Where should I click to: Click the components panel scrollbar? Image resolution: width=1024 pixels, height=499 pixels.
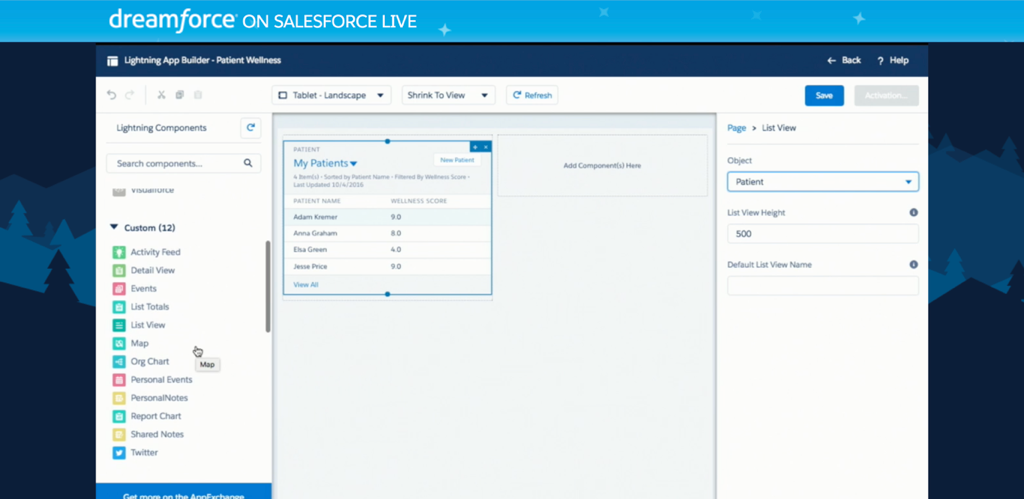pyautogui.click(x=268, y=286)
